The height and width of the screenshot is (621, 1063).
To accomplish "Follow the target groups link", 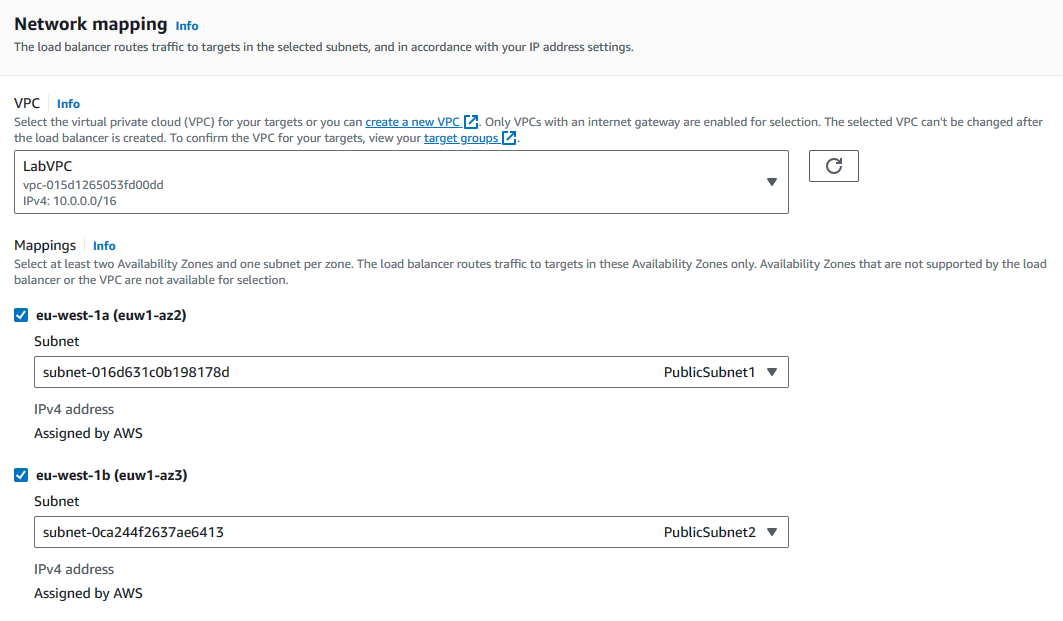I will click(461, 138).
